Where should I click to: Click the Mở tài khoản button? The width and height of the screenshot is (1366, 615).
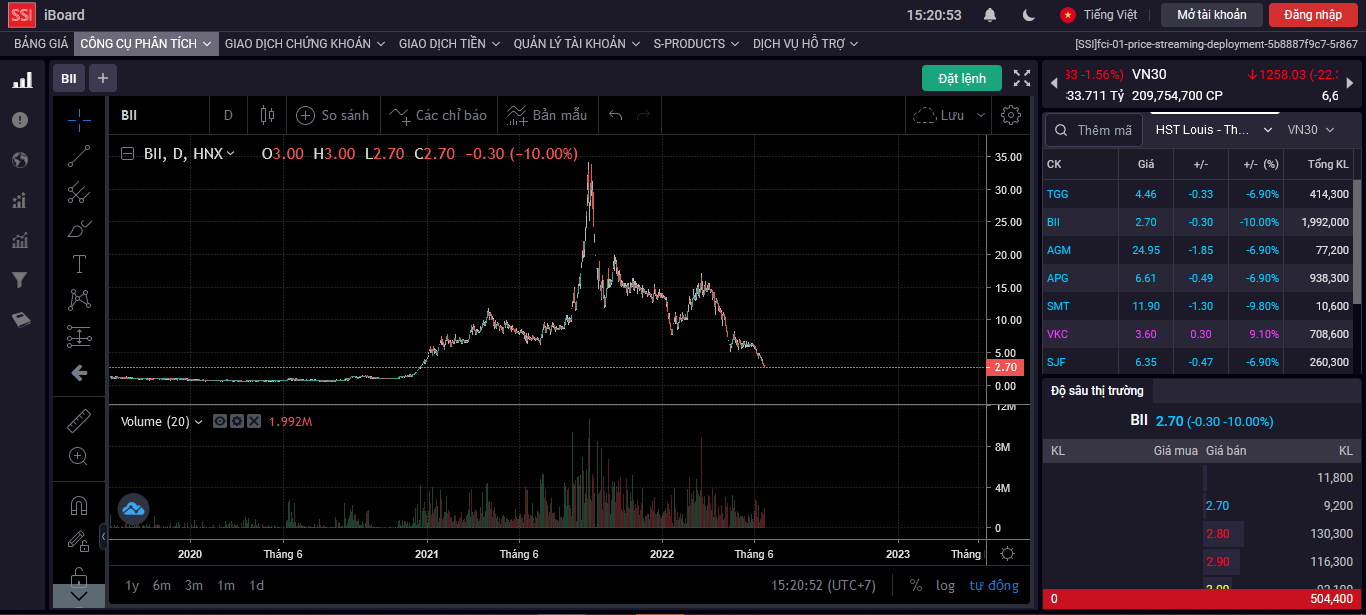click(1212, 15)
